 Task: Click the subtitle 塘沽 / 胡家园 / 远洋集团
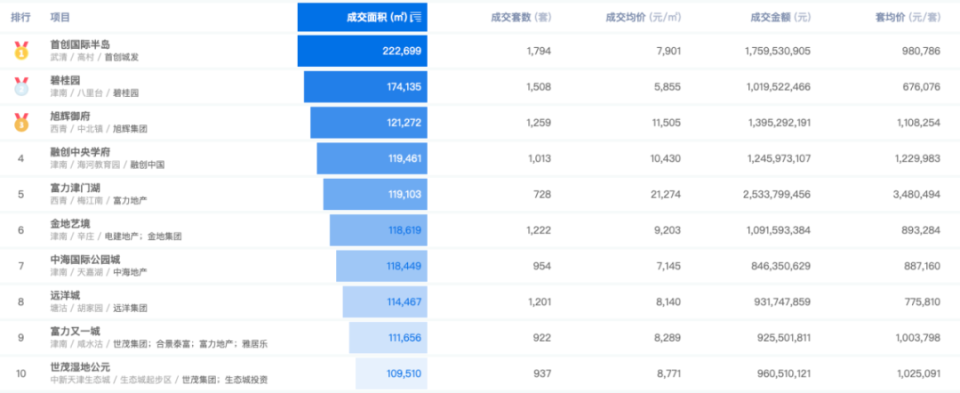(99, 308)
